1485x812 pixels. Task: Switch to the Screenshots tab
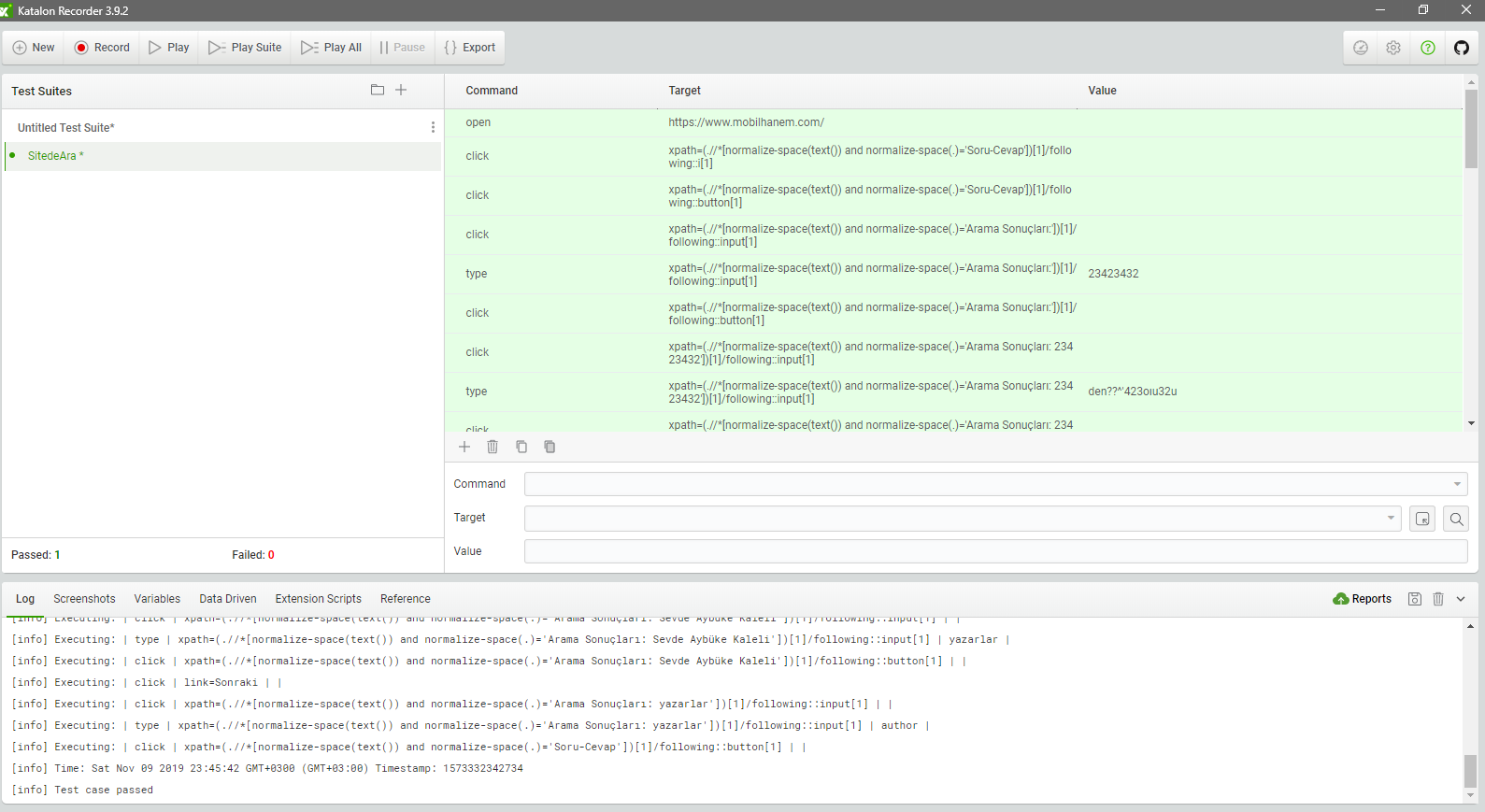pos(84,599)
